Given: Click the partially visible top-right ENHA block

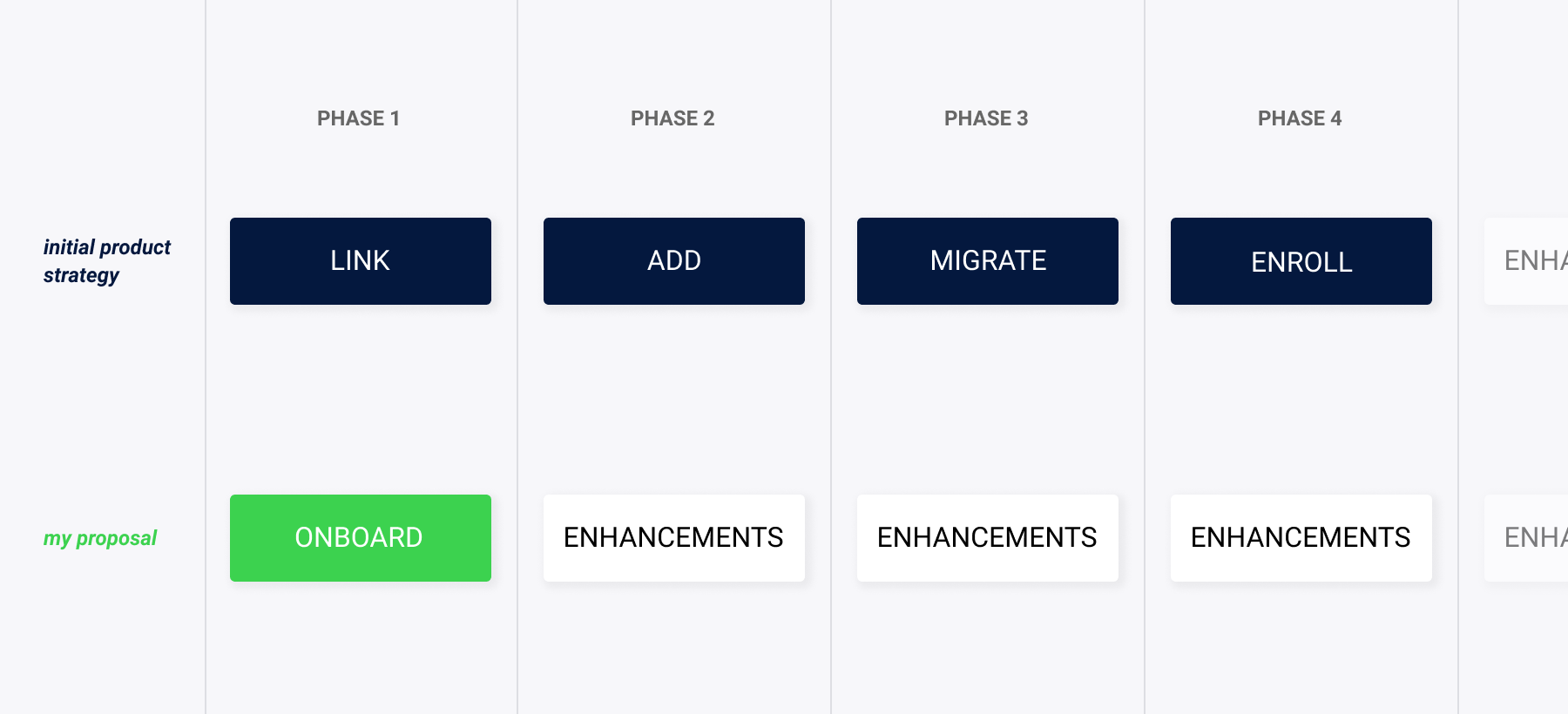Looking at the screenshot, I should pos(1526,261).
